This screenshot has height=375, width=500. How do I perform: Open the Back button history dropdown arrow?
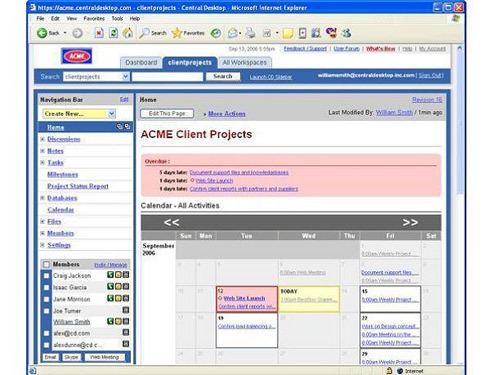click(65, 33)
